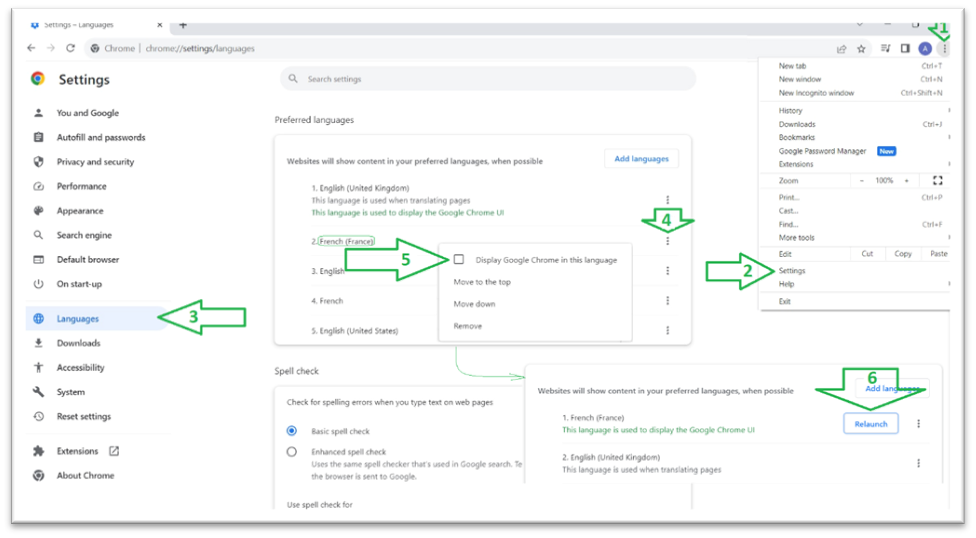Choose Remove in the language context menu
Image resolution: width=976 pixels, height=538 pixels.
(x=467, y=326)
